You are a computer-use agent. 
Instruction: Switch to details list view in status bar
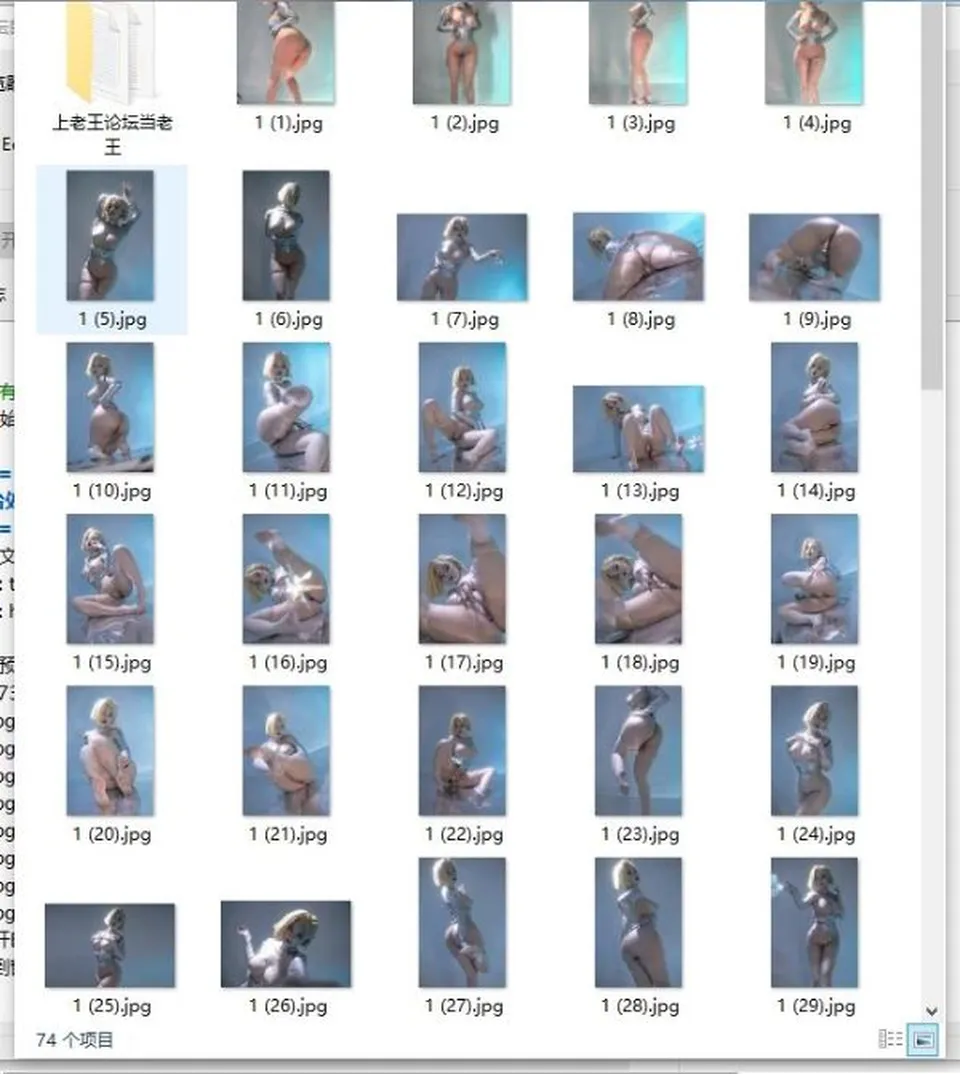[890, 1039]
